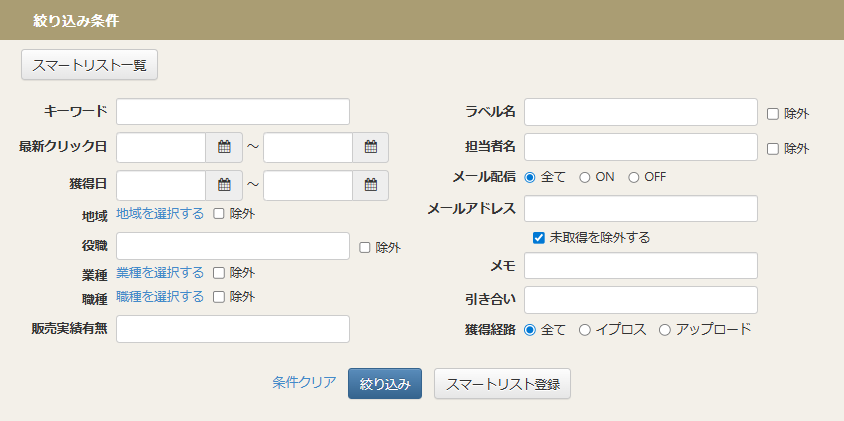Focus the 引き合い input field
This screenshot has width=844, height=421.
pyautogui.click(x=641, y=300)
